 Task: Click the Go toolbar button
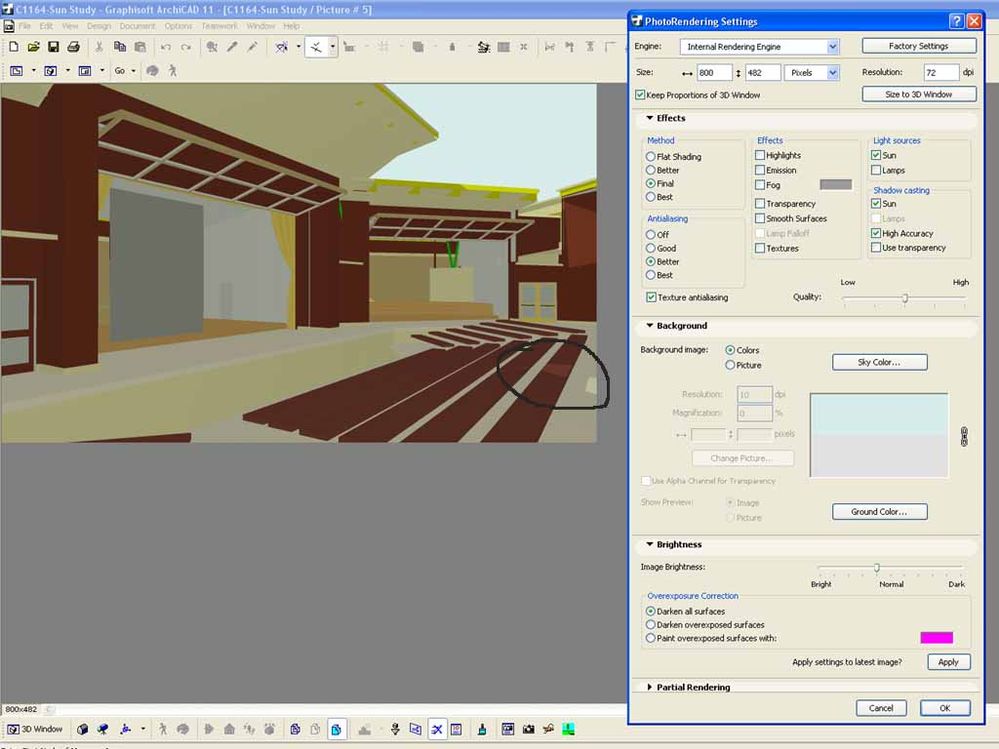coord(120,71)
